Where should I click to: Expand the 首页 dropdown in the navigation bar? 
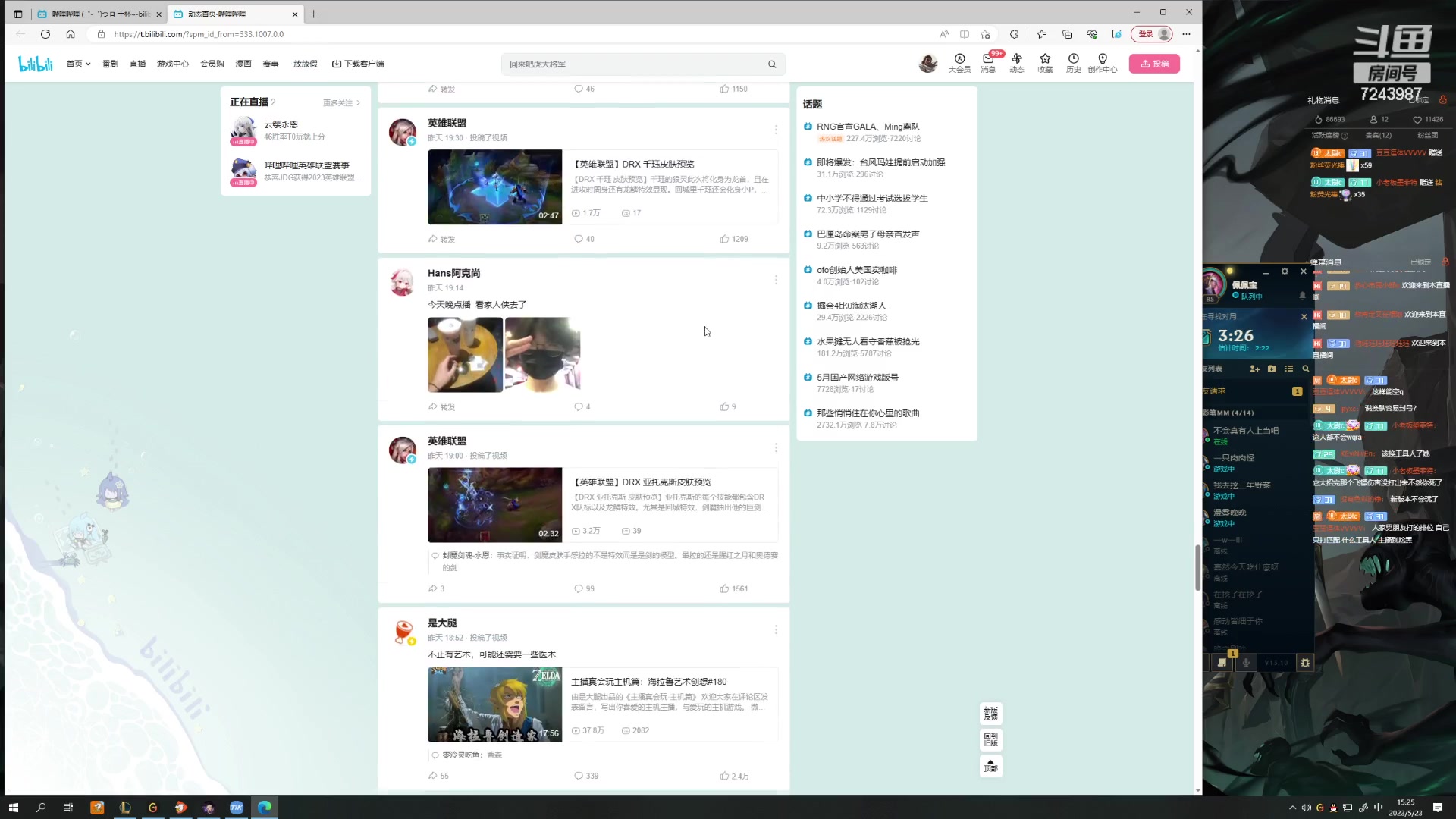click(x=78, y=64)
